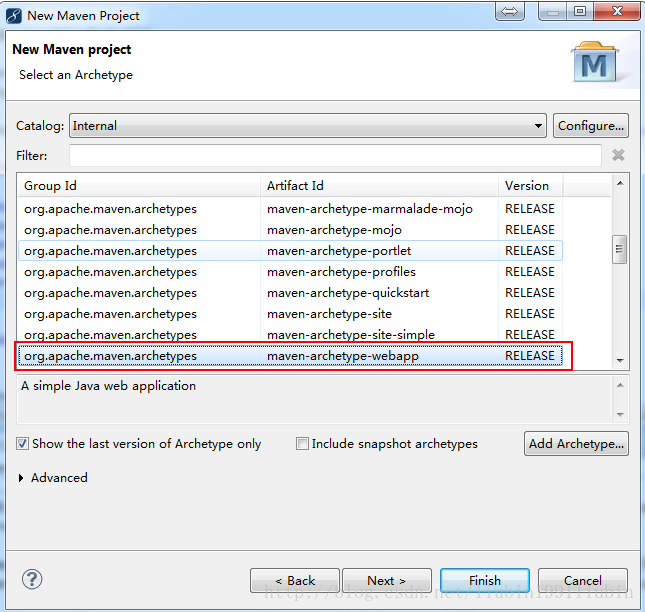The image size is (645, 612).
Task: Sort by the Artifact Id column header
Action: point(379,185)
